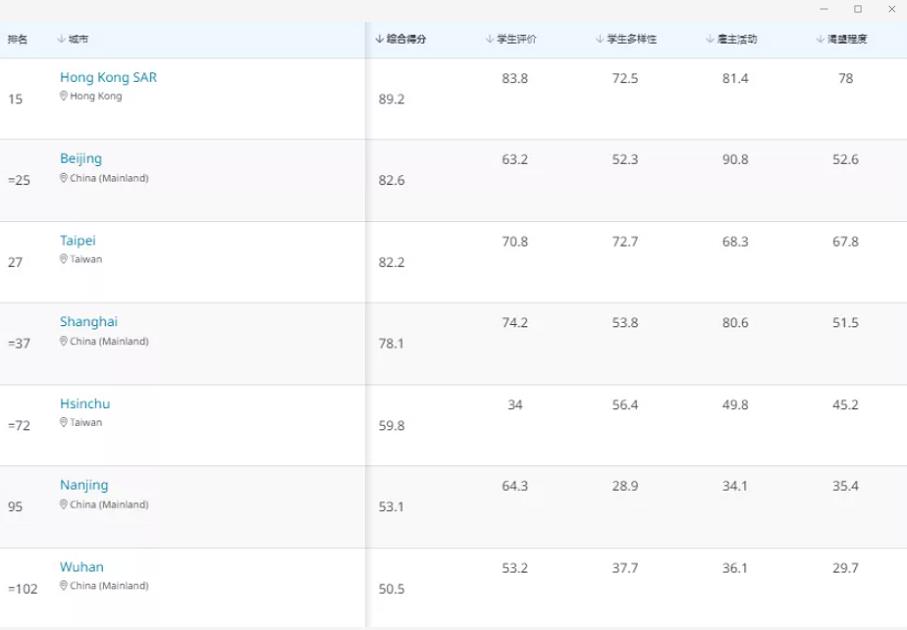Click the Taiwan label under Hsinchu
The height and width of the screenshot is (630, 907).
[x=86, y=422]
